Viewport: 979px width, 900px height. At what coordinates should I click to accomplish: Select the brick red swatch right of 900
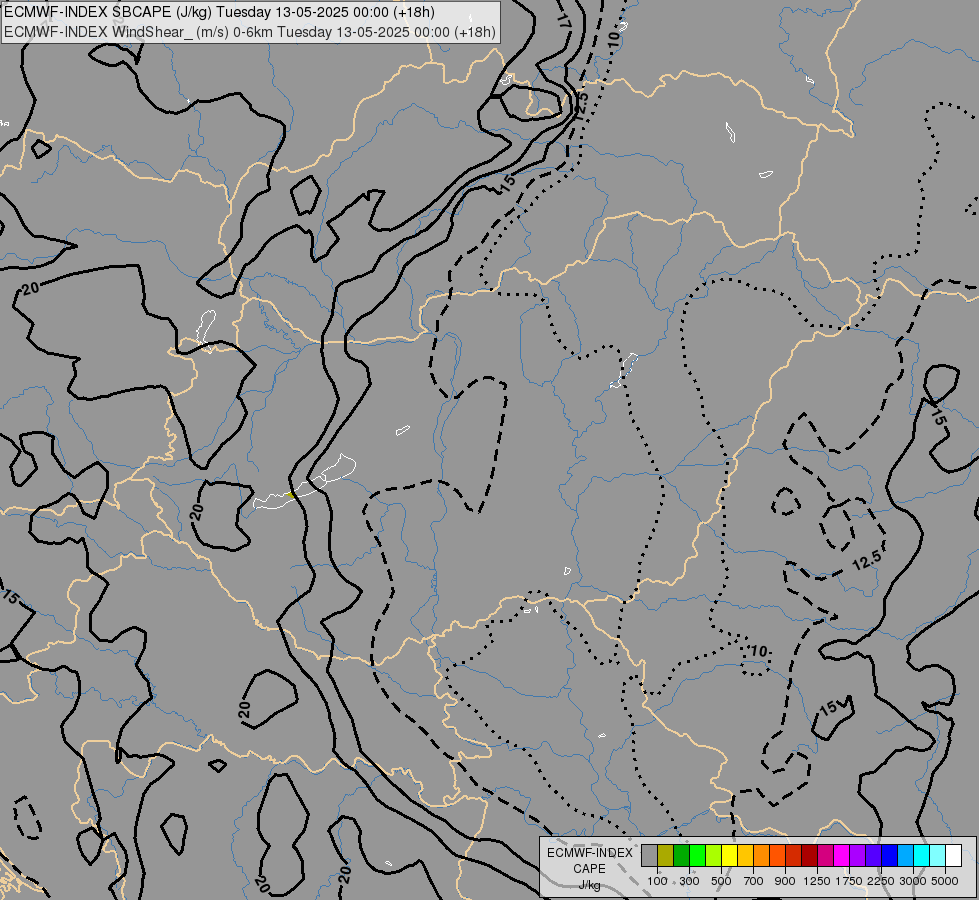(x=794, y=855)
